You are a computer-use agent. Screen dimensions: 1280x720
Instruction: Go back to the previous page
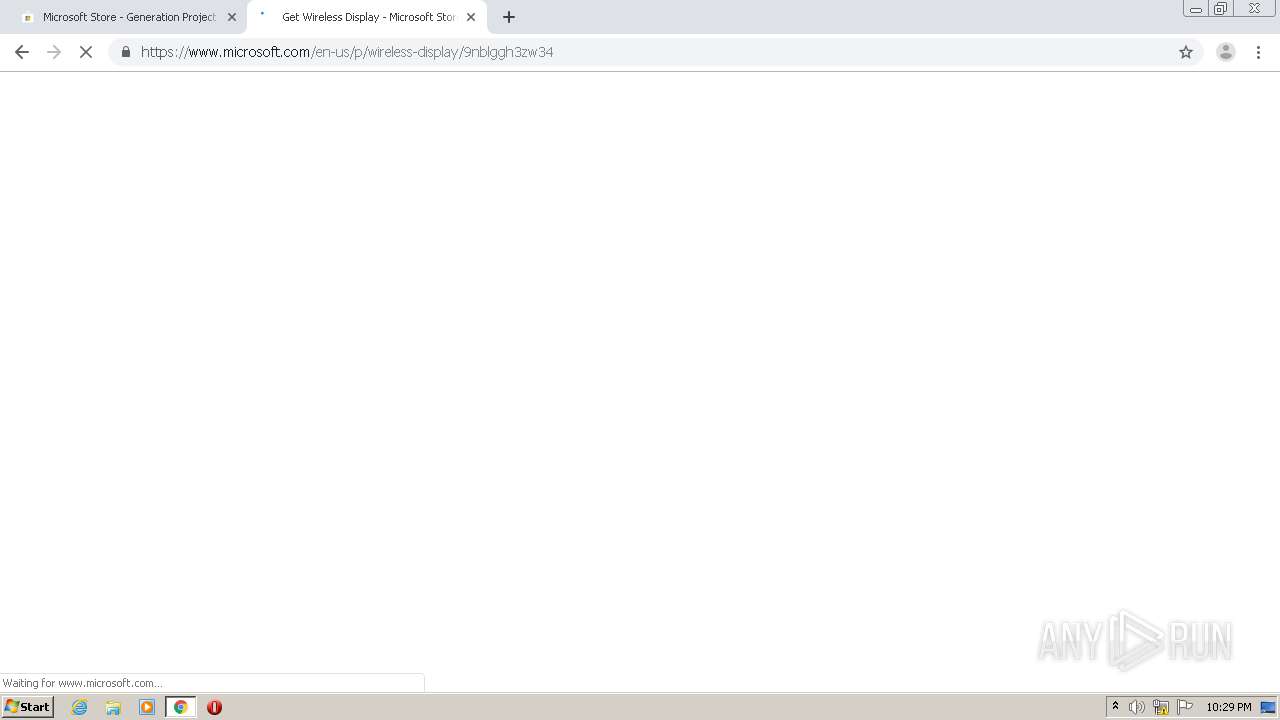(x=22, y=52)
